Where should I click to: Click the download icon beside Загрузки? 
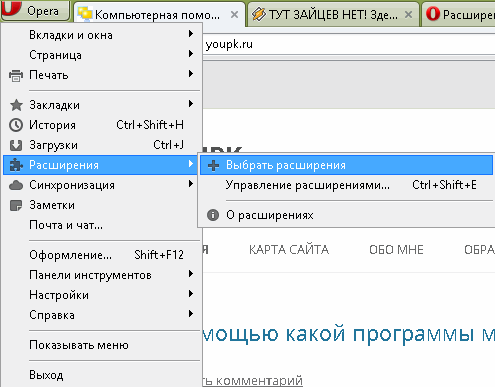(16, 145)
